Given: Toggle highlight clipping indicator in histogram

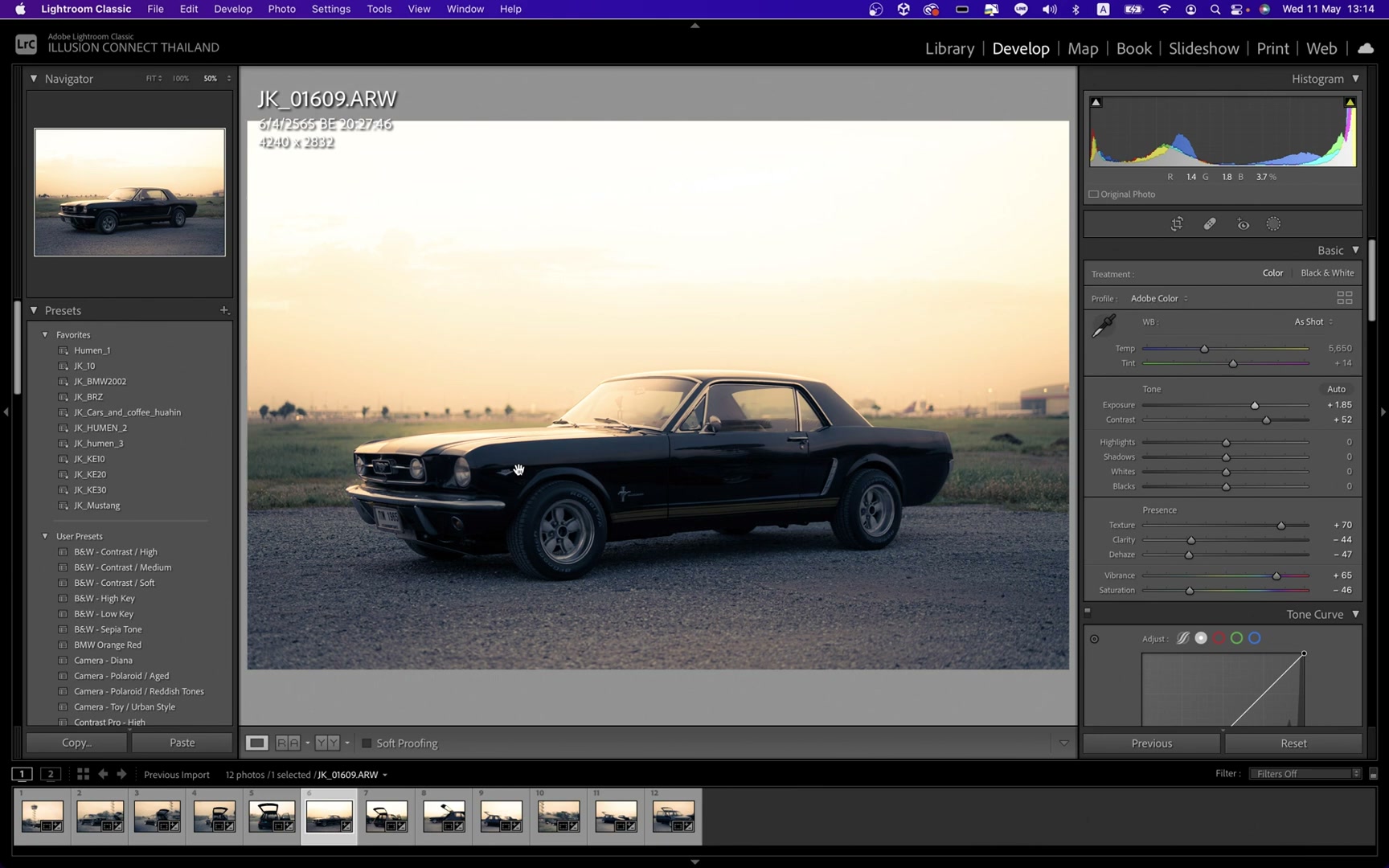Looking at the screenshot, I should (x=1350, y=102).
